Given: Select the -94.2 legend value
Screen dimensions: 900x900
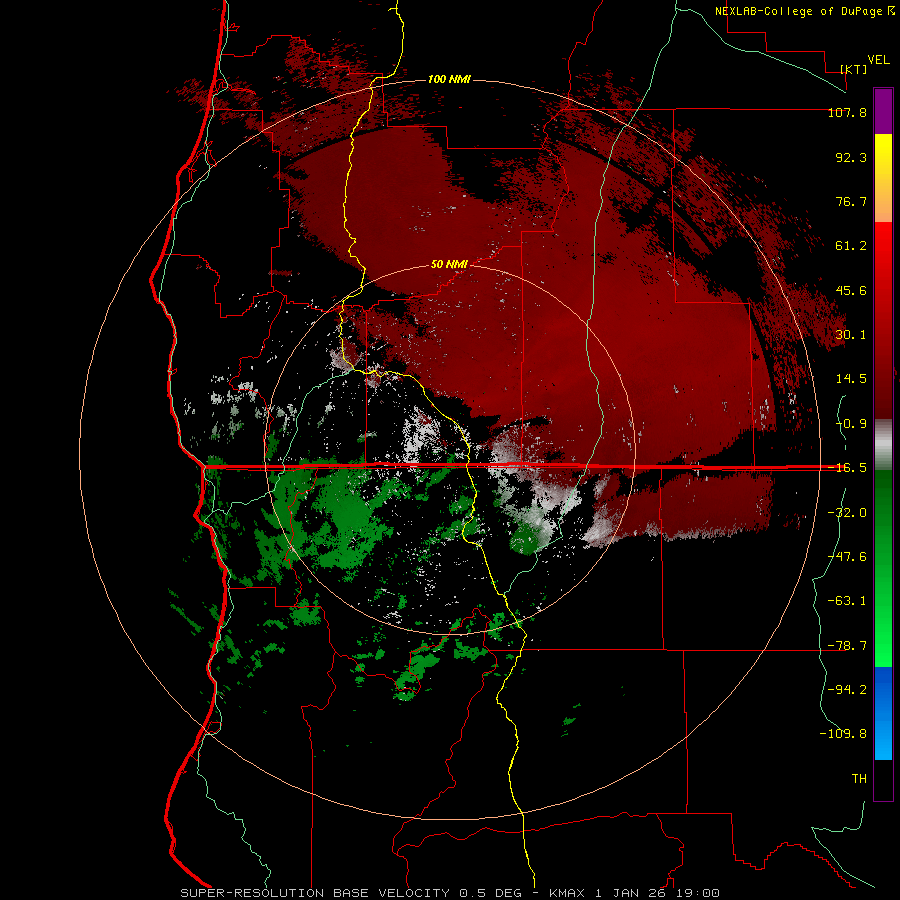Looking at the screenshot, I should tap(847, 690).
